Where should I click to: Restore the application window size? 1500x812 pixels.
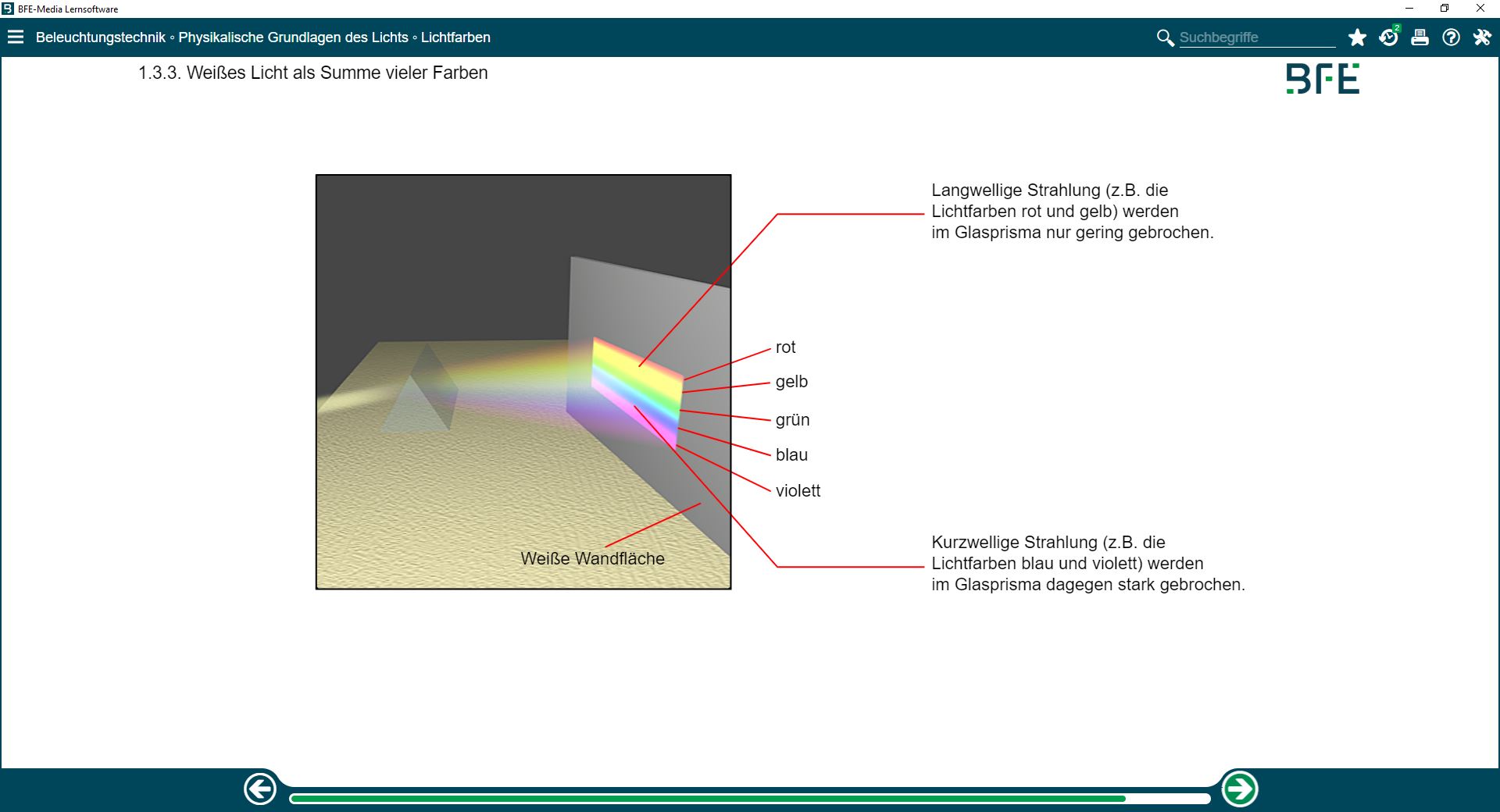[x=1445, y=9]
